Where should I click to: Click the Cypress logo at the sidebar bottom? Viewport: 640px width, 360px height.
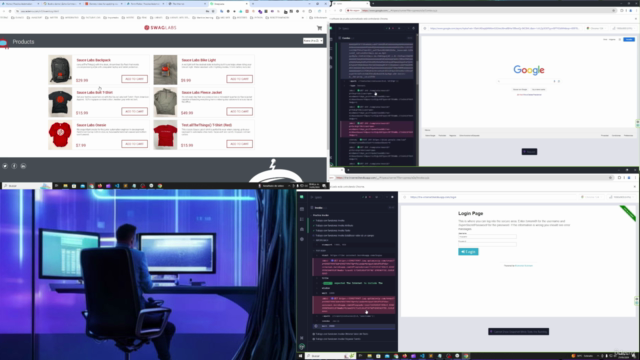(x=302, y=347)
